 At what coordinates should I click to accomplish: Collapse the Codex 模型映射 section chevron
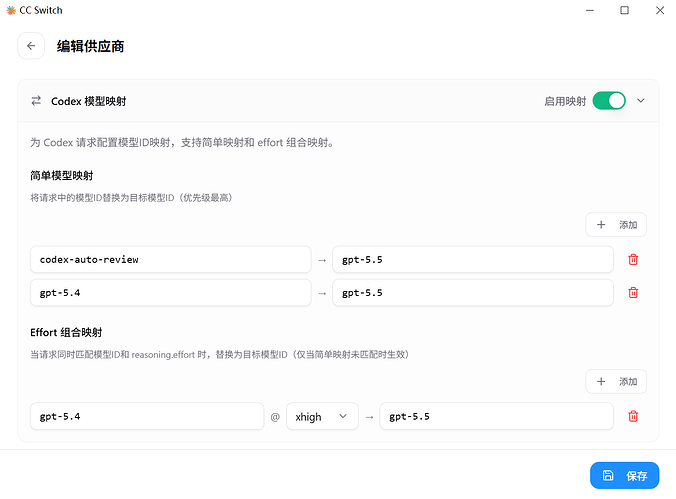[x=641, y=101]
